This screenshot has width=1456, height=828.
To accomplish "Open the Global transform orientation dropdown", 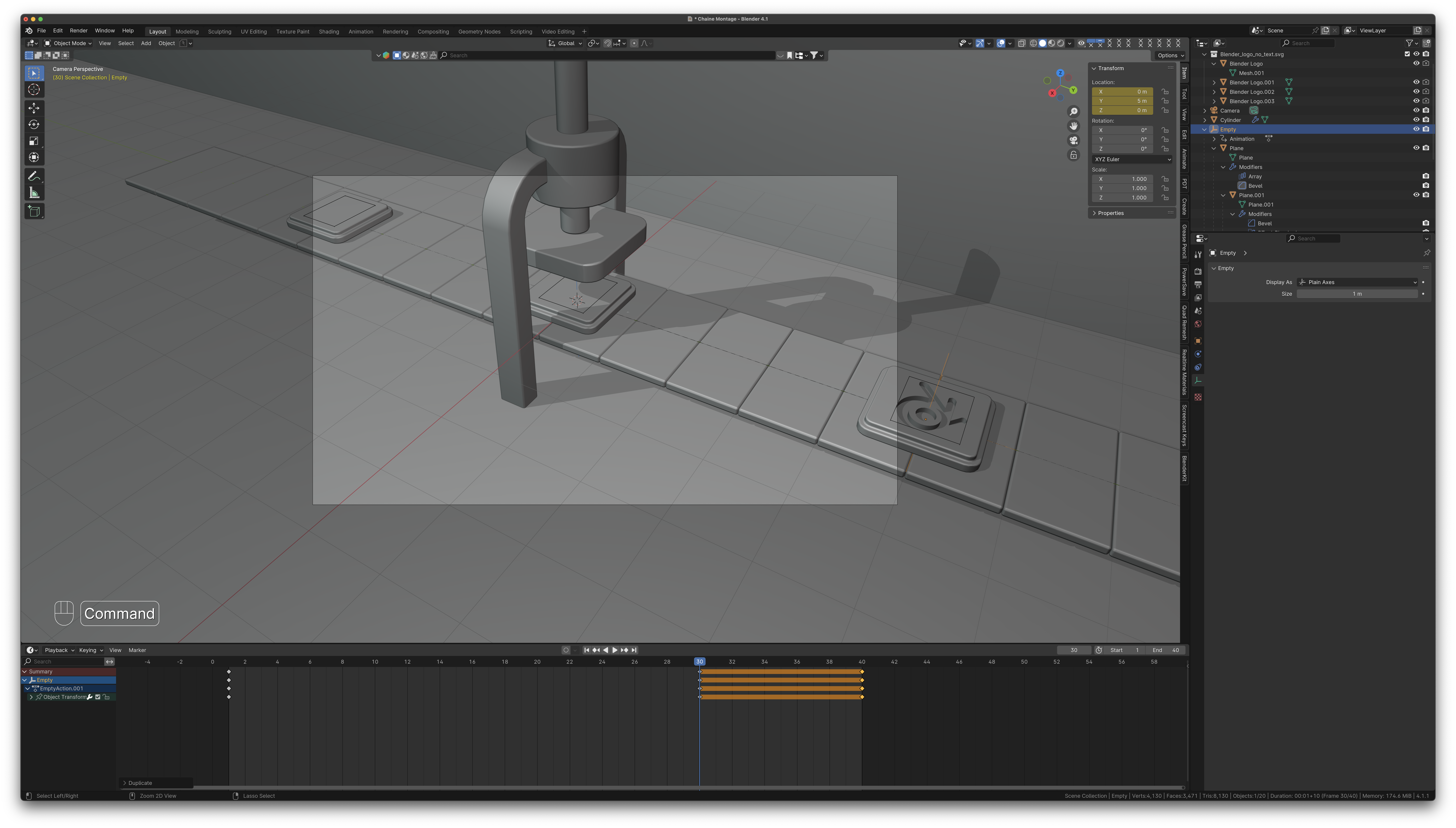I will [565, 43].
